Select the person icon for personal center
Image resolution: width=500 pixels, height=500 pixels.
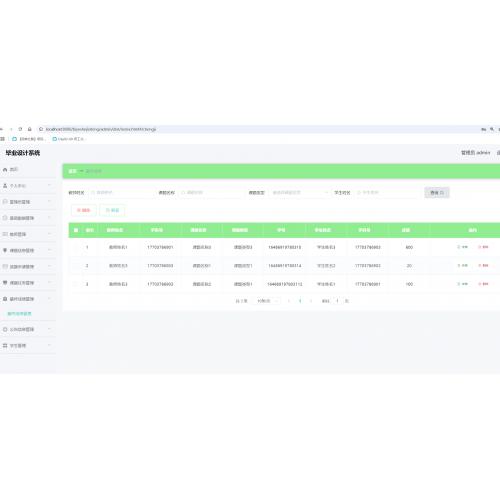tap(5, 186)
